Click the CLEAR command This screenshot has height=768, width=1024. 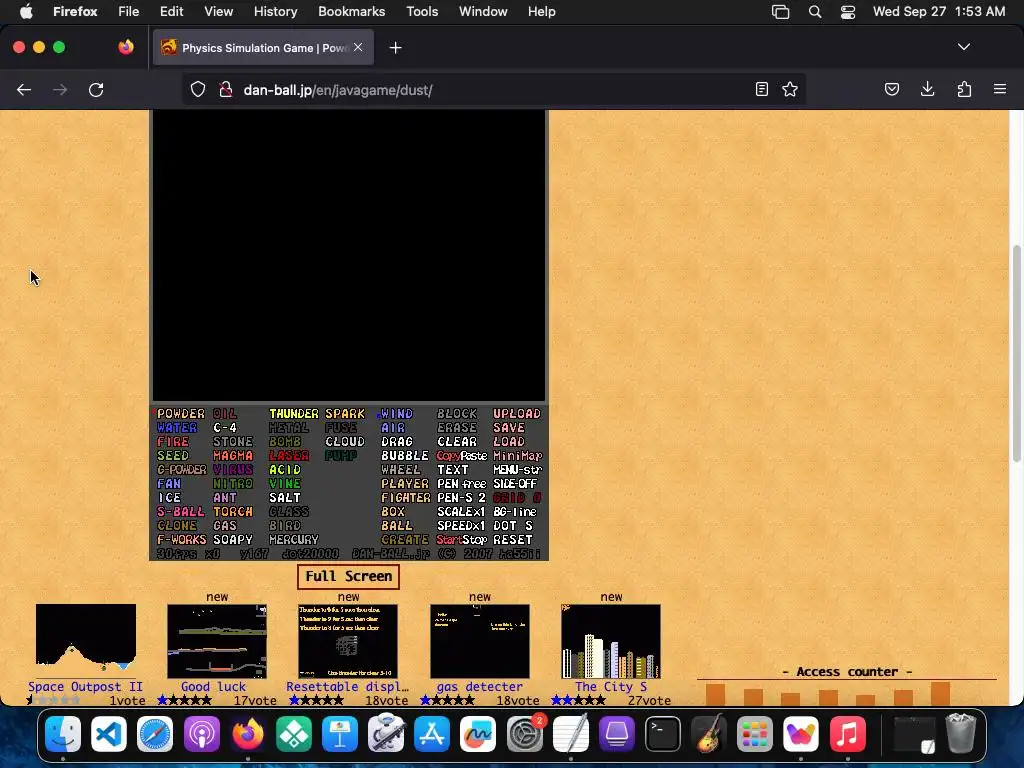pos(456,441)
